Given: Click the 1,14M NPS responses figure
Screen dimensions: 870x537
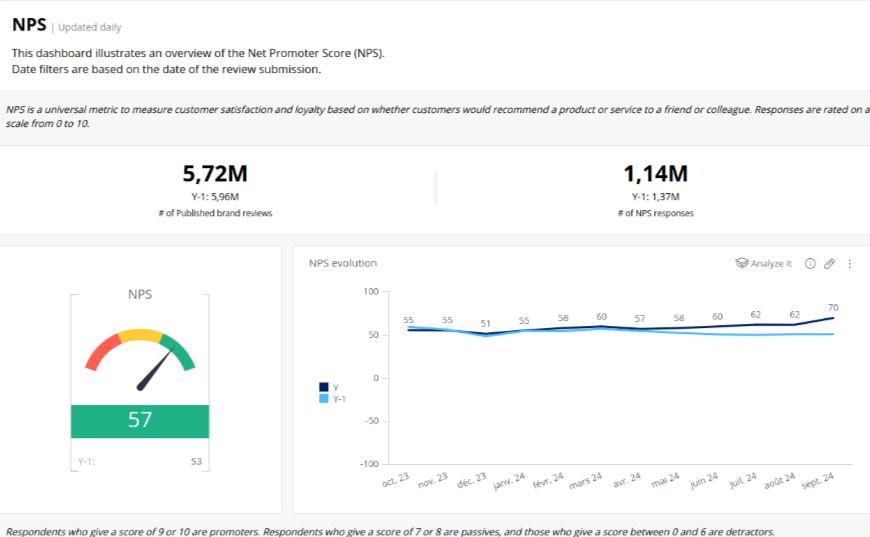Looking at the screenshot, I should [x=655, y=174].
